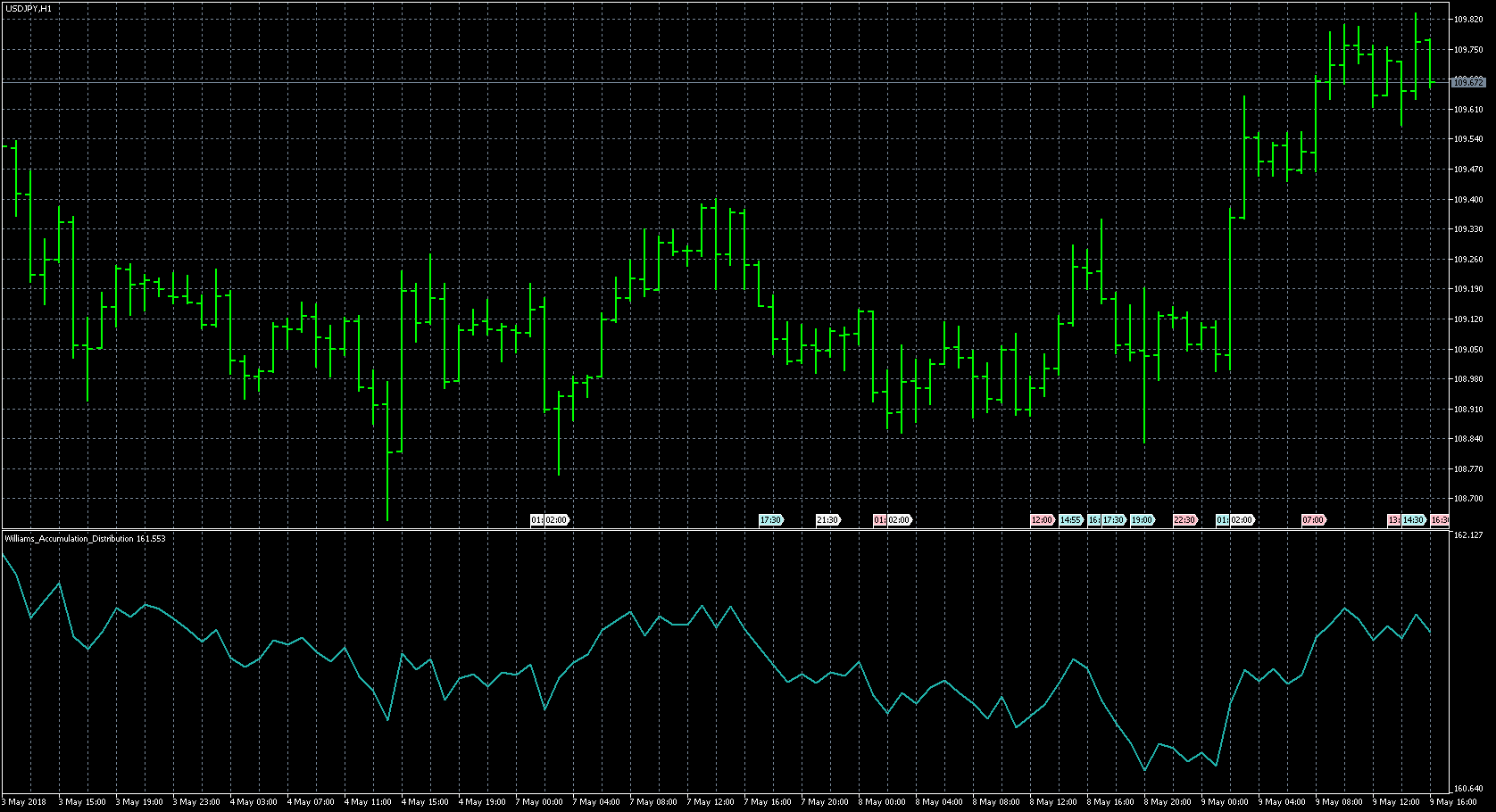Click the USDJPY,H1 chart title label

29,8
